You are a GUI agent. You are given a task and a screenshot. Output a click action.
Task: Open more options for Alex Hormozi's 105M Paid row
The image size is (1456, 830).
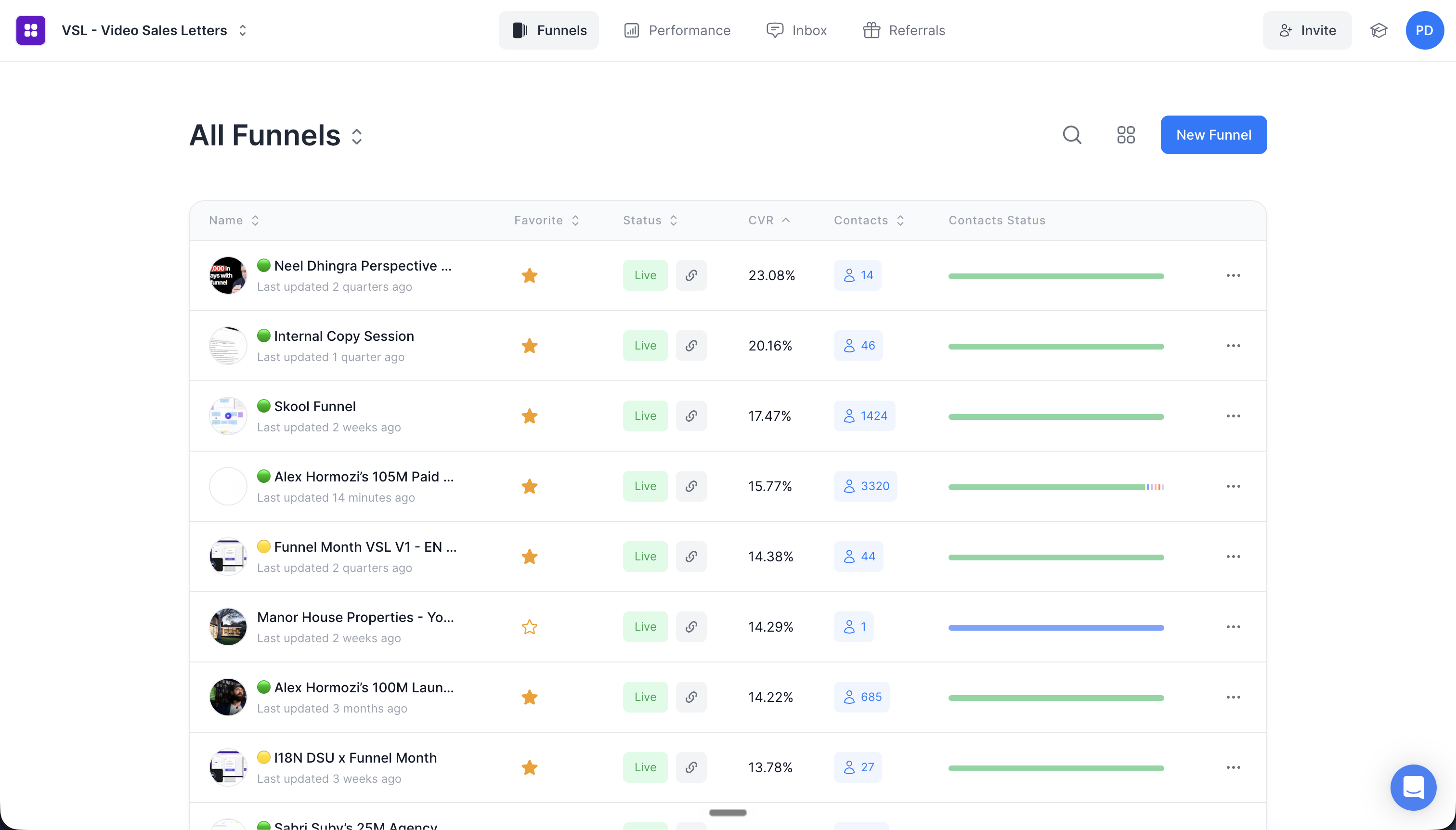click(x=1233, y=486)
